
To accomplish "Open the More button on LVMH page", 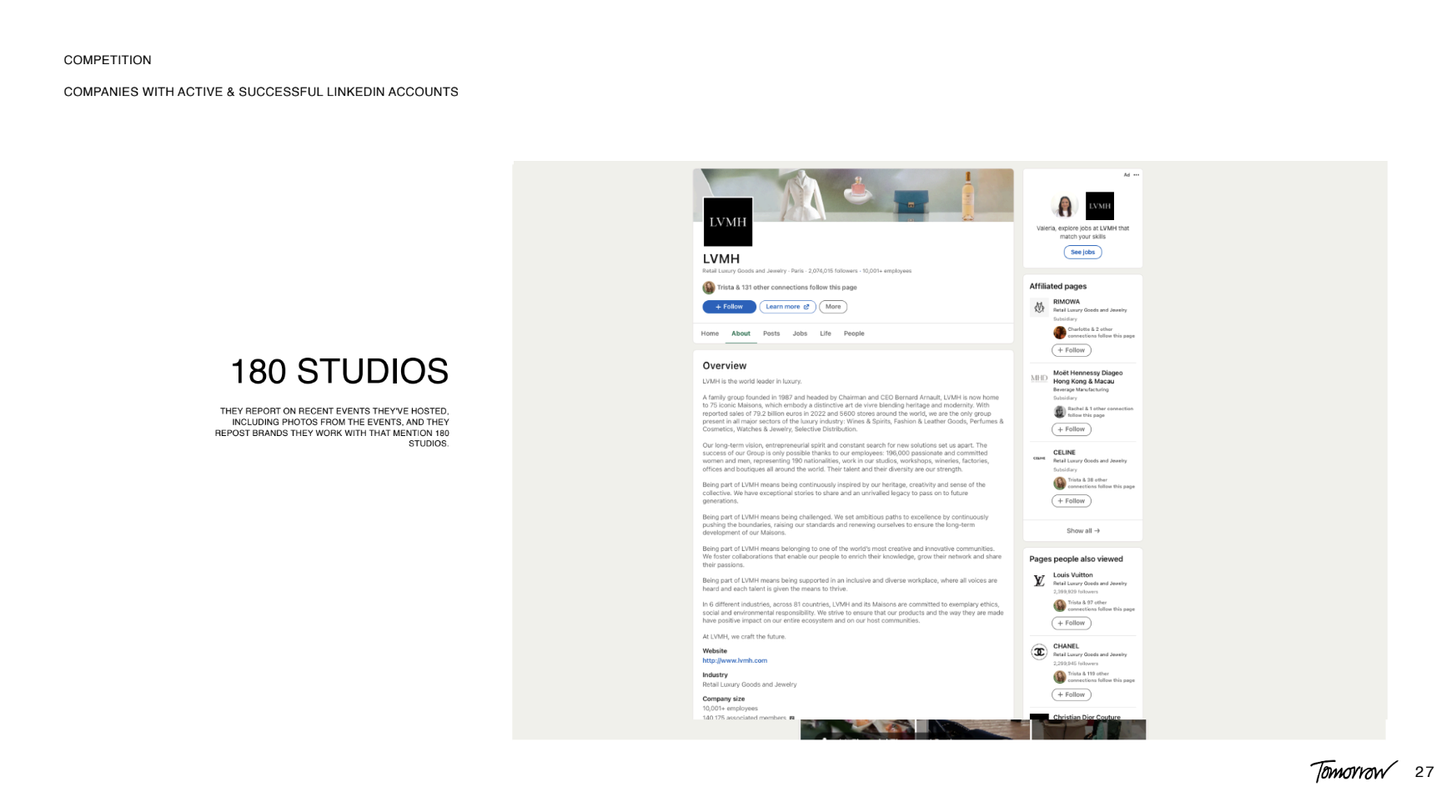I will [833, 307].
